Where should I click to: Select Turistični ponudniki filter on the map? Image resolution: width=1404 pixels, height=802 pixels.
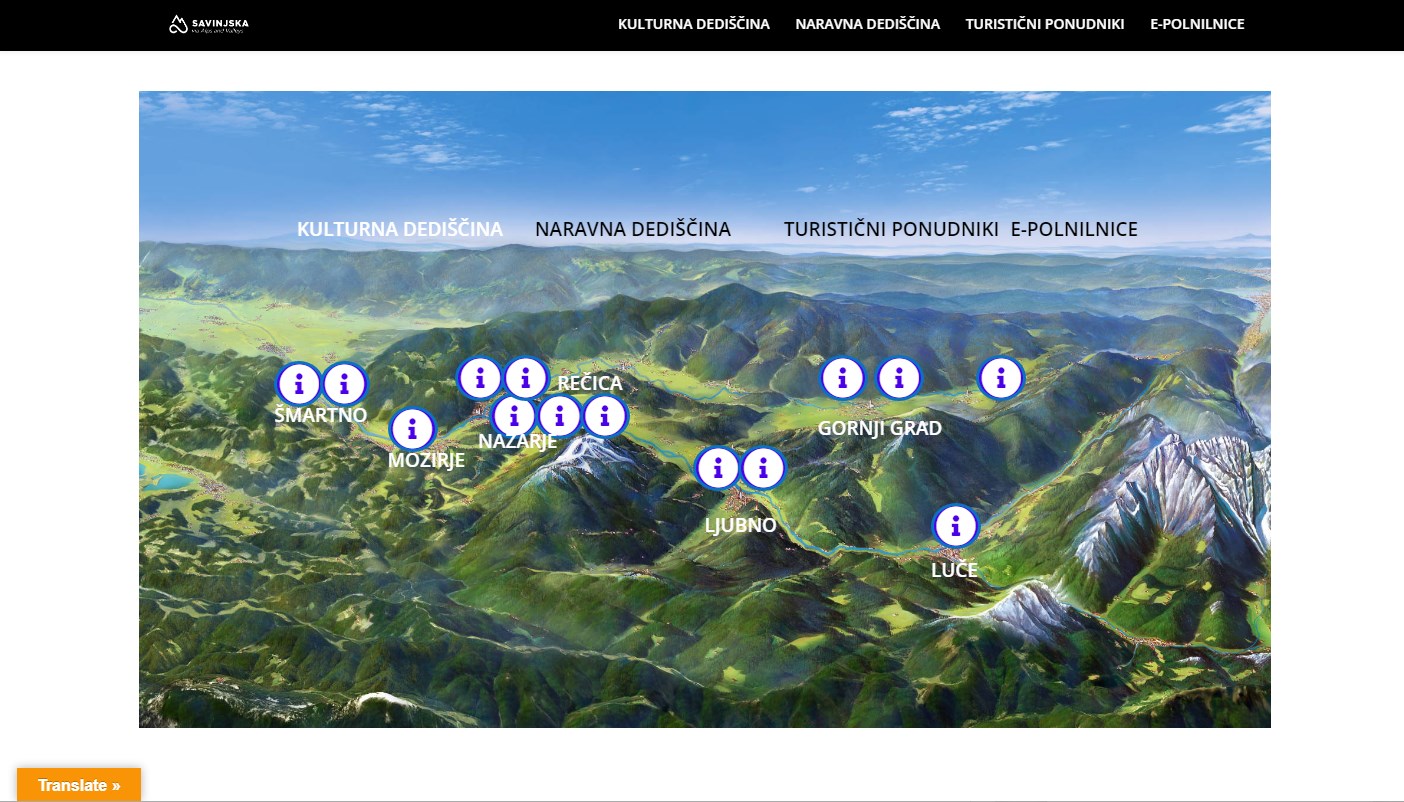891,229
